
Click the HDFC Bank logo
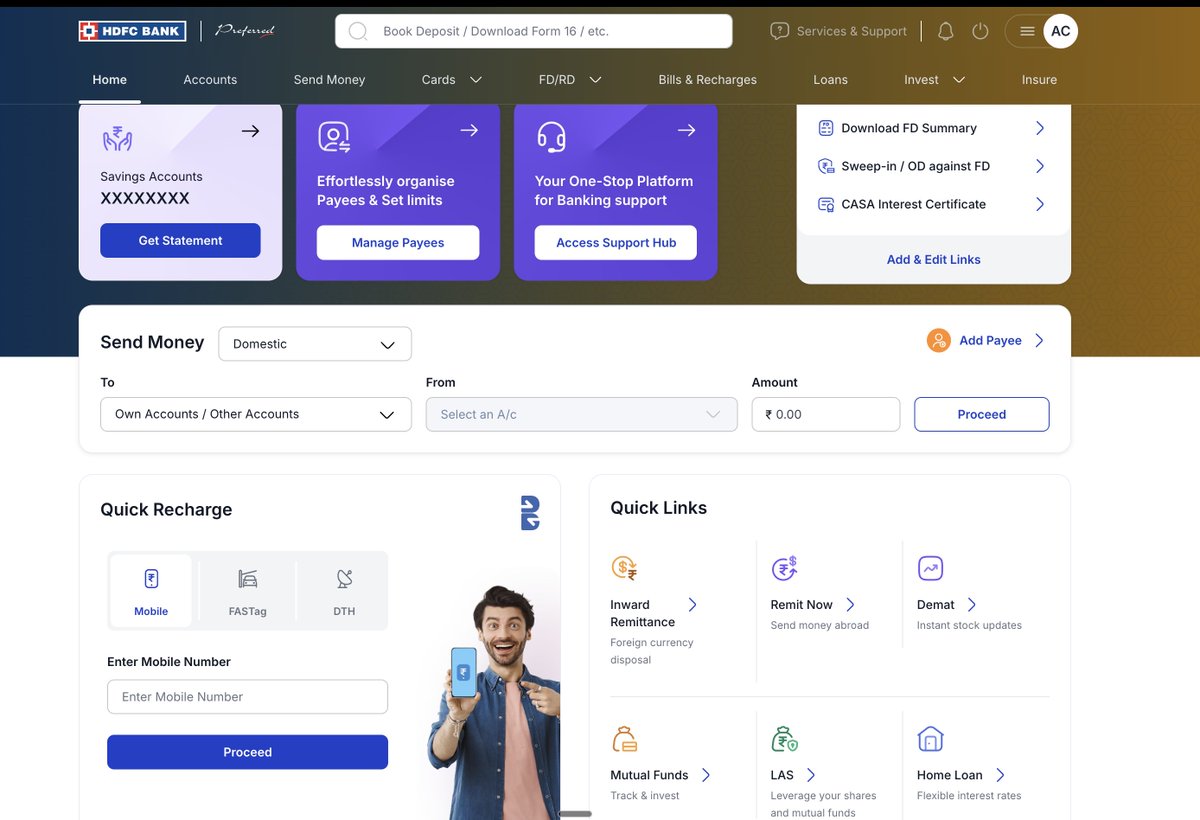pyautogui.click(x=132, y=31)
